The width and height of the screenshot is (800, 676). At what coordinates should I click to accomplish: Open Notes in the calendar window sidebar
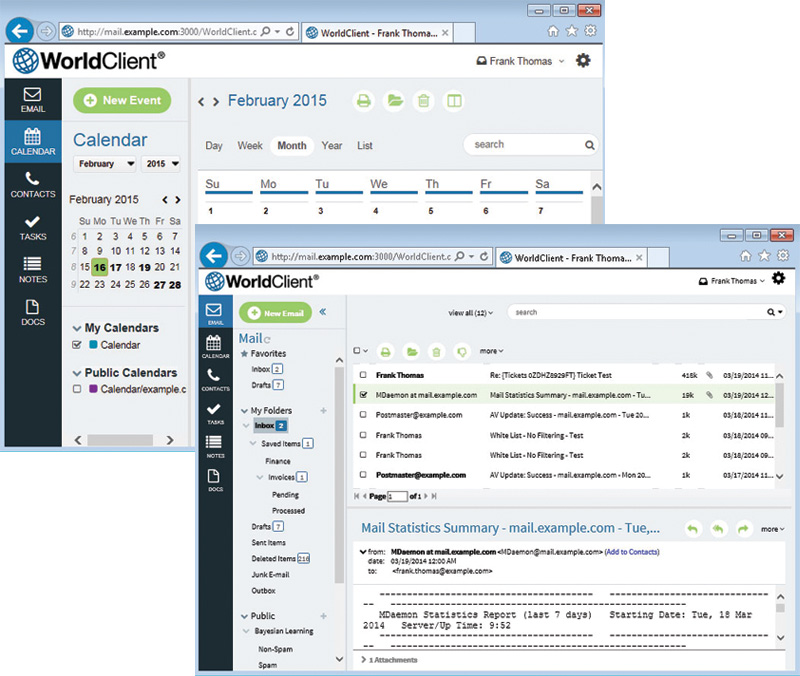tap(33, 270)
